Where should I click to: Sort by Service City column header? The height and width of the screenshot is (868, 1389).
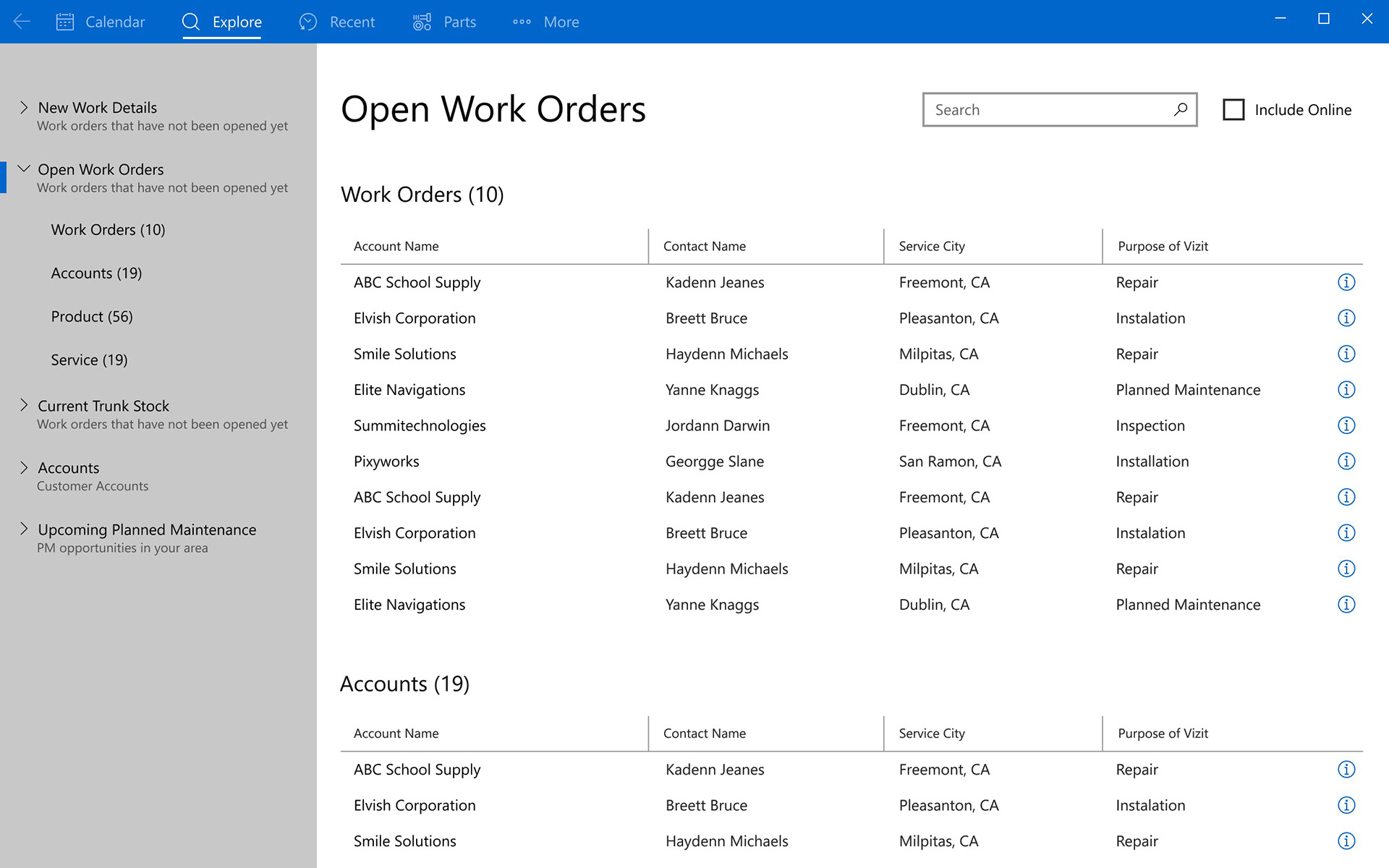(x=932, y=246)
